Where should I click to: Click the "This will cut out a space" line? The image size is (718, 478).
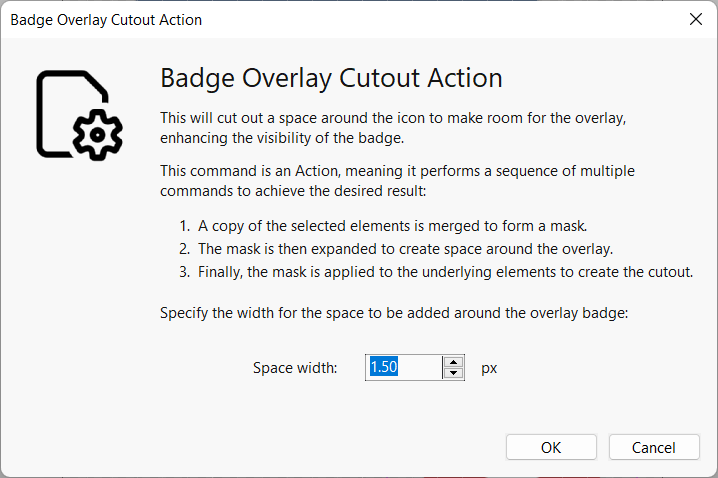click(393, 118)
